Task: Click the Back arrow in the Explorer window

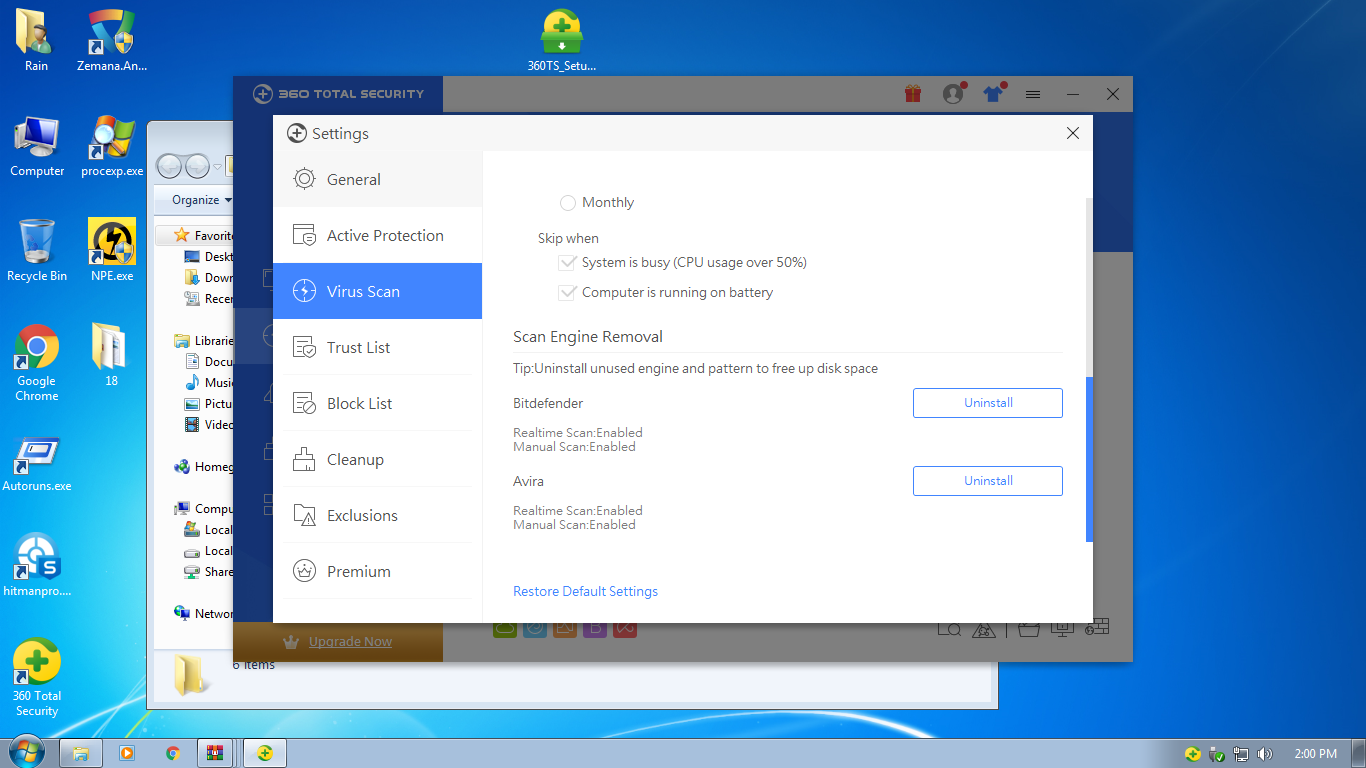Action: 170,166
